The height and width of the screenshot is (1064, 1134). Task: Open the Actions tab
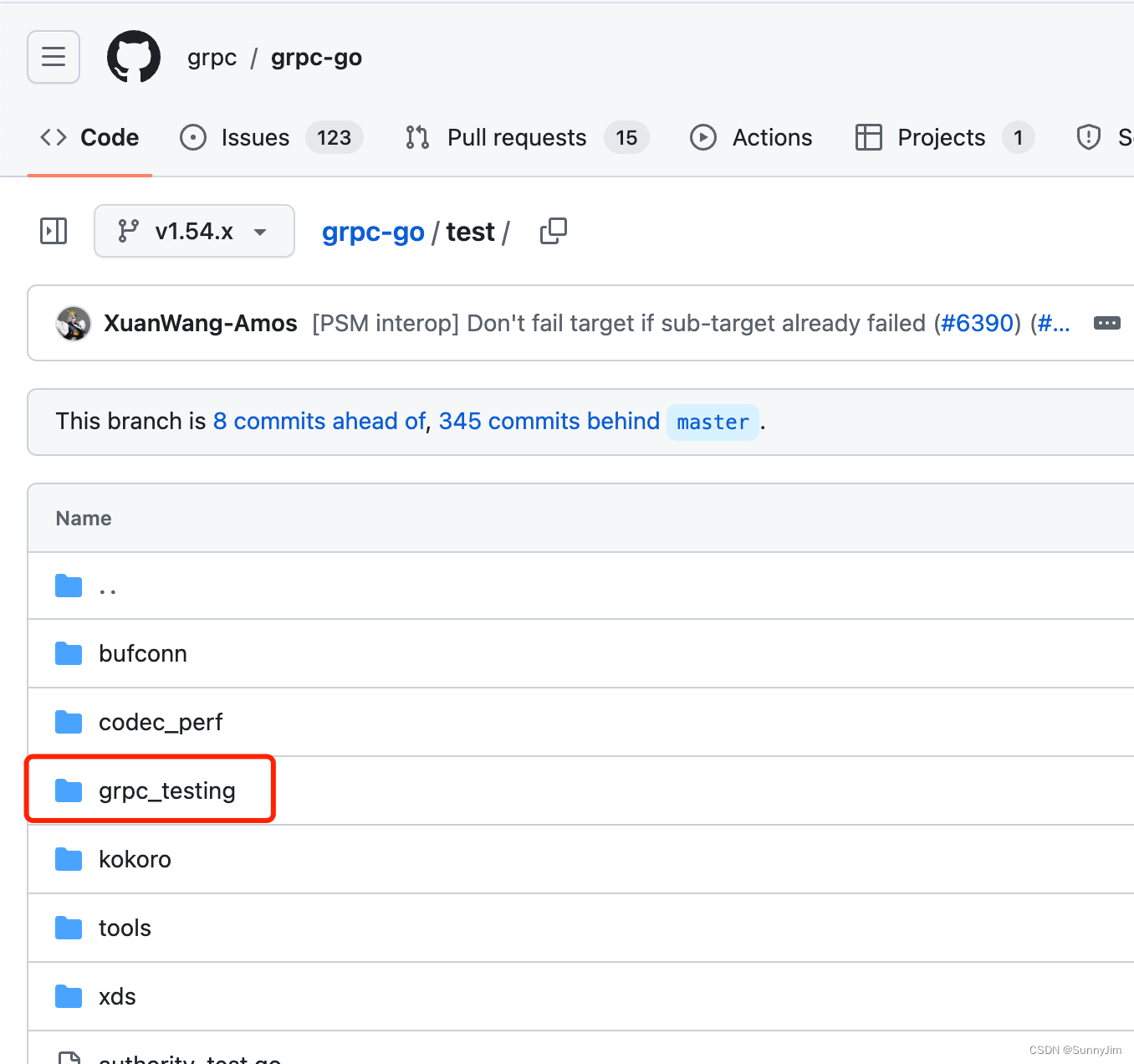(751, 137)
